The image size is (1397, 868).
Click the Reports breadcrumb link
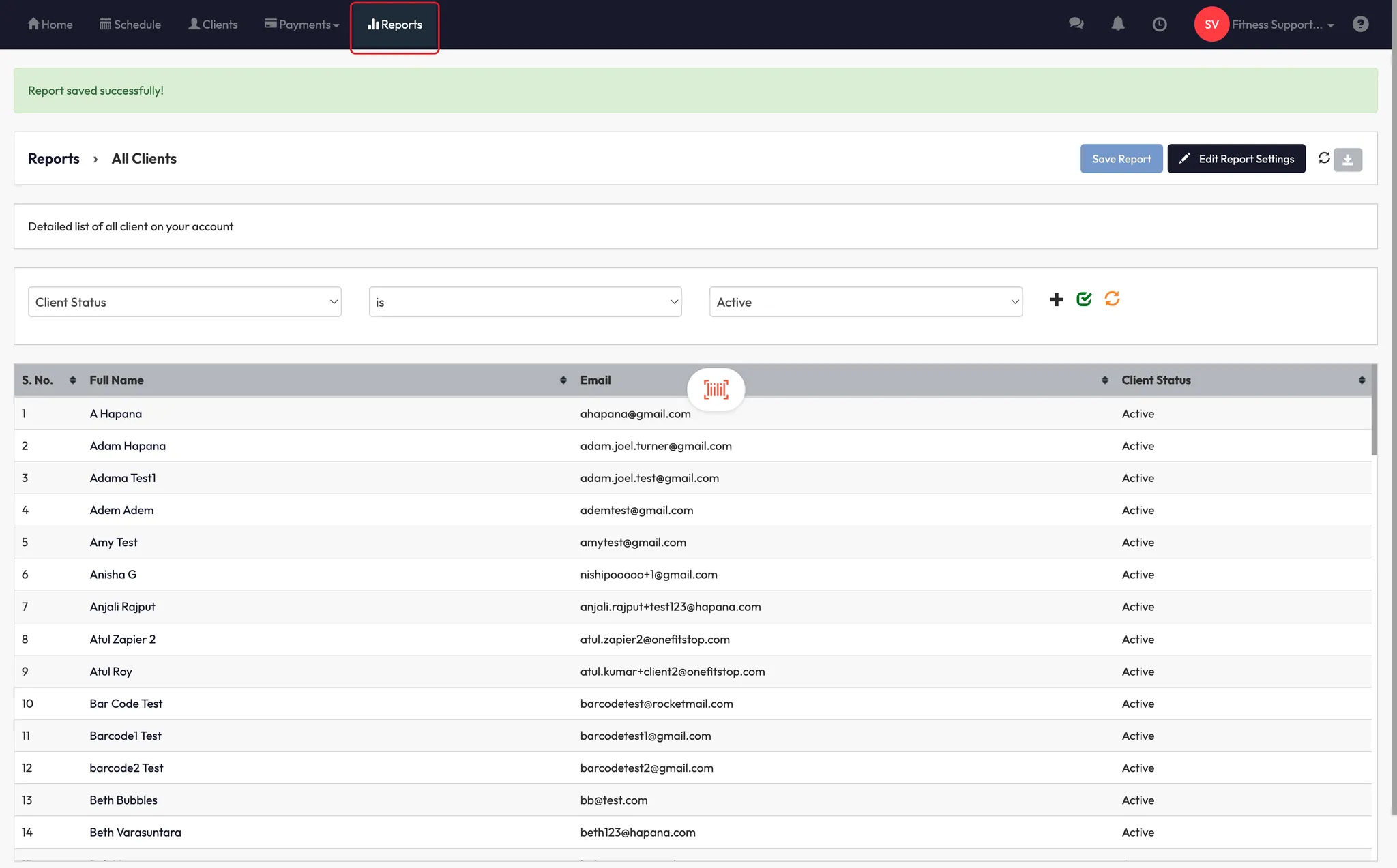click(x=53, y=159)
